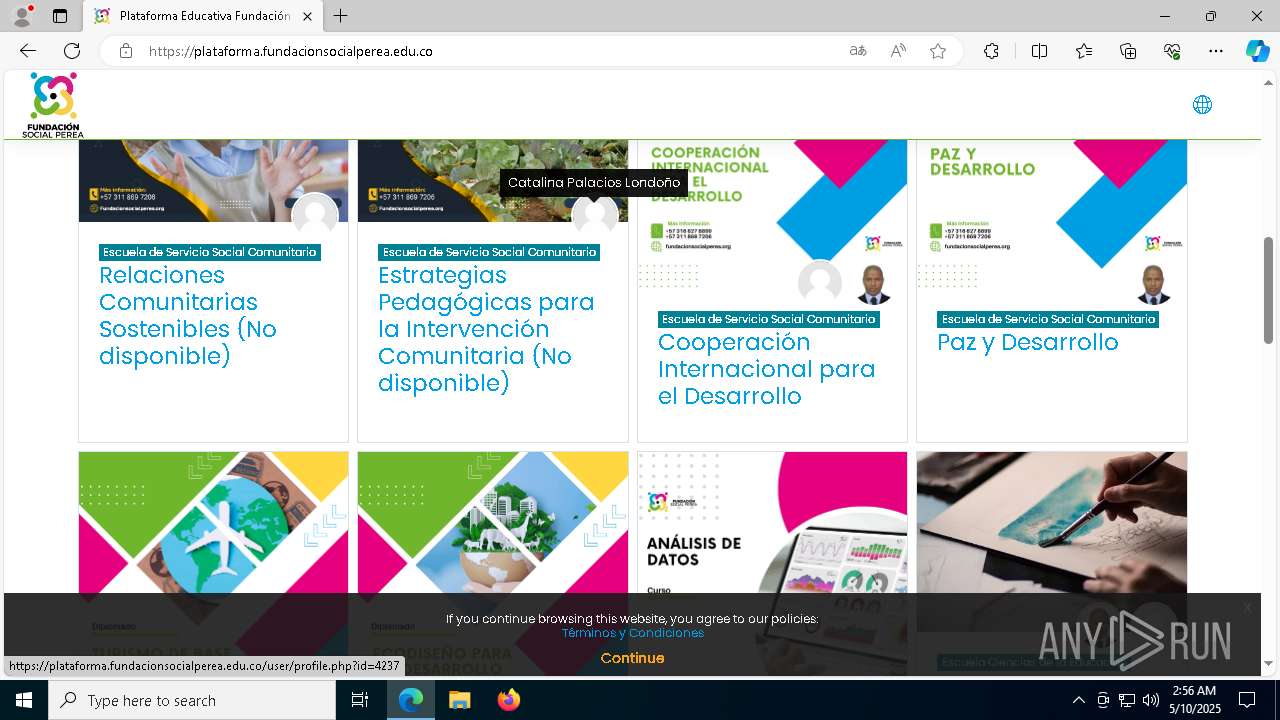Click the Fundación Social Perea logo
The width and height of the screenshot is (1280, 720).
53,105
